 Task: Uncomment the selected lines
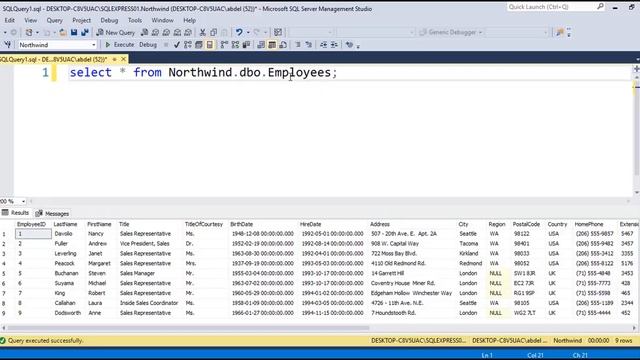(x=309, y=45)
